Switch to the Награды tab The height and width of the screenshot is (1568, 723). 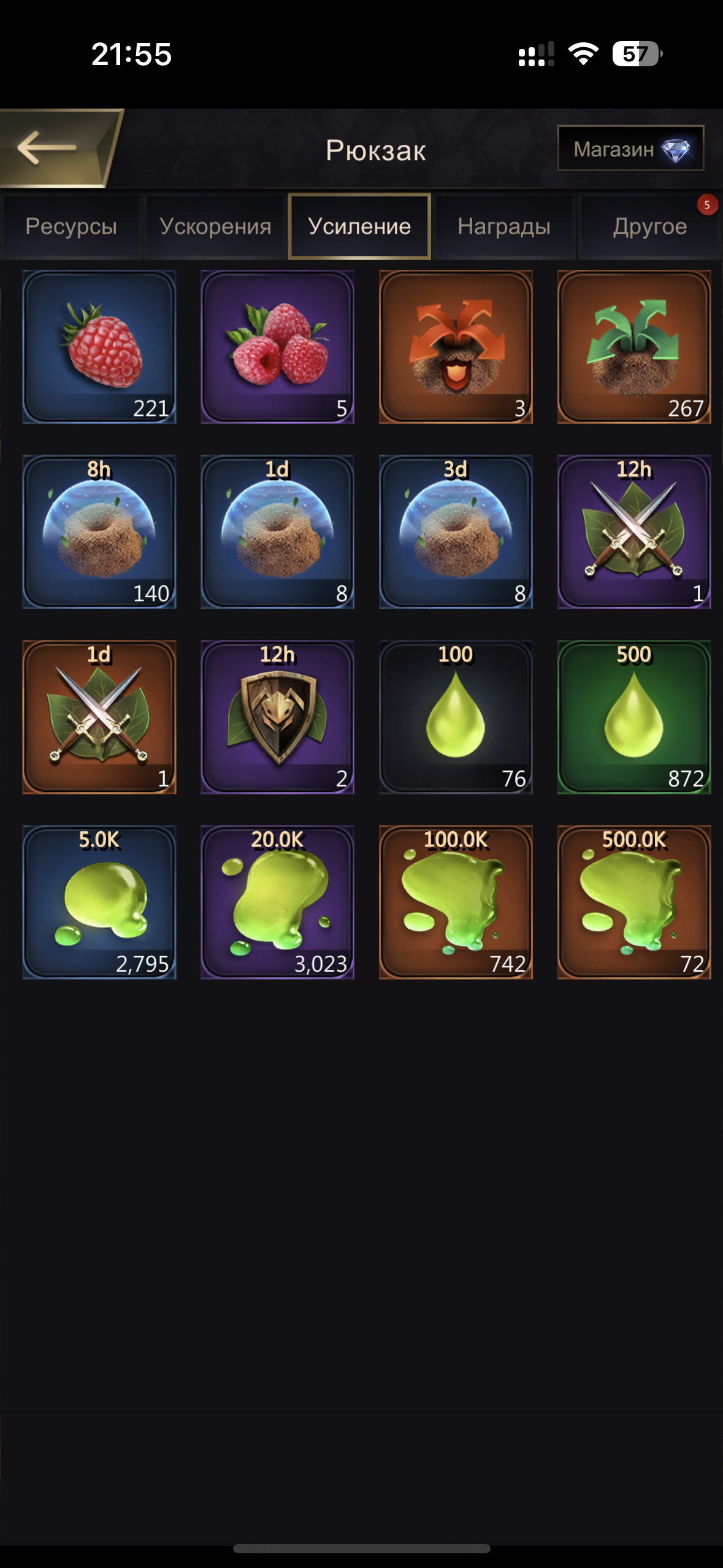pyautogui.click(x=504, y=227)
